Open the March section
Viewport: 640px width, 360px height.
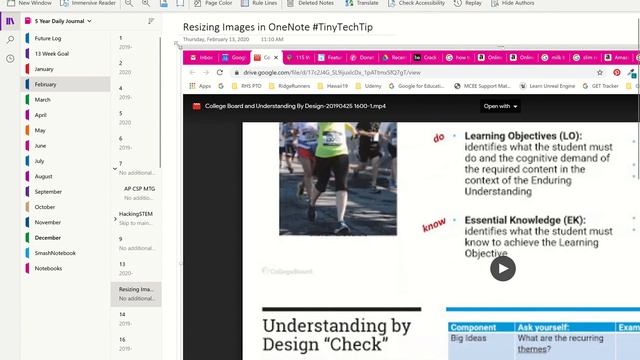tap(65, 100)
